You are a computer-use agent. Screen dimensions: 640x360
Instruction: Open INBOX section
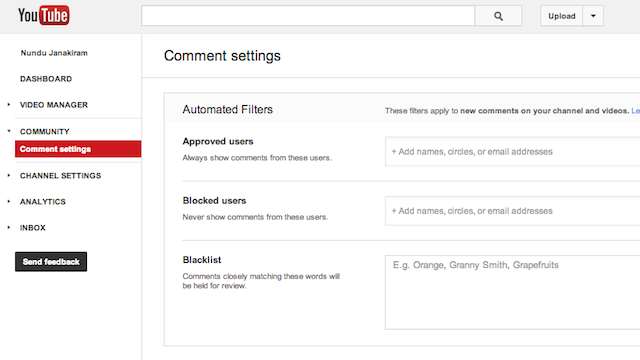(33, 228)
